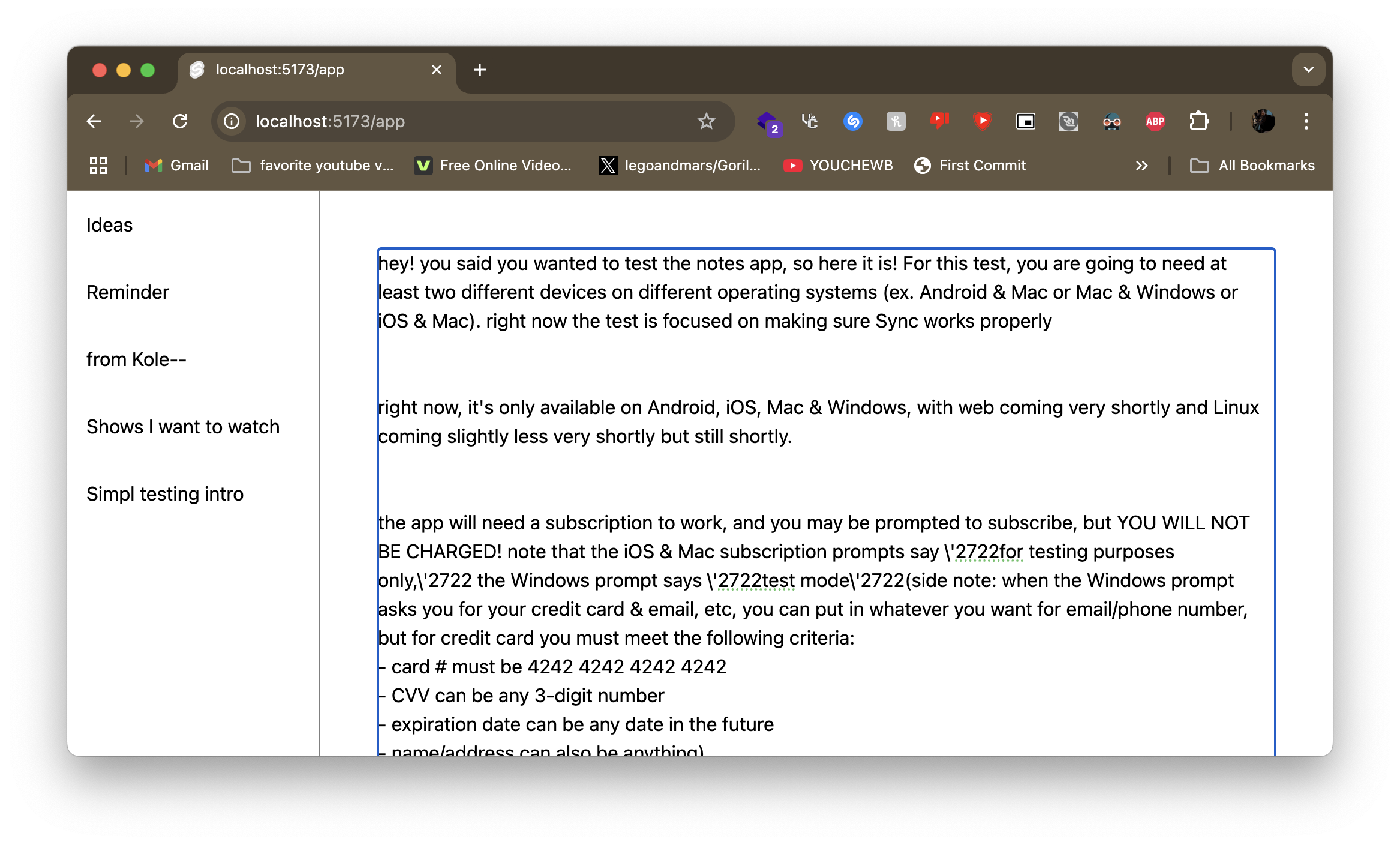Open the Shows I want to watch note
1400x845 pixels.
coord(183,427)
